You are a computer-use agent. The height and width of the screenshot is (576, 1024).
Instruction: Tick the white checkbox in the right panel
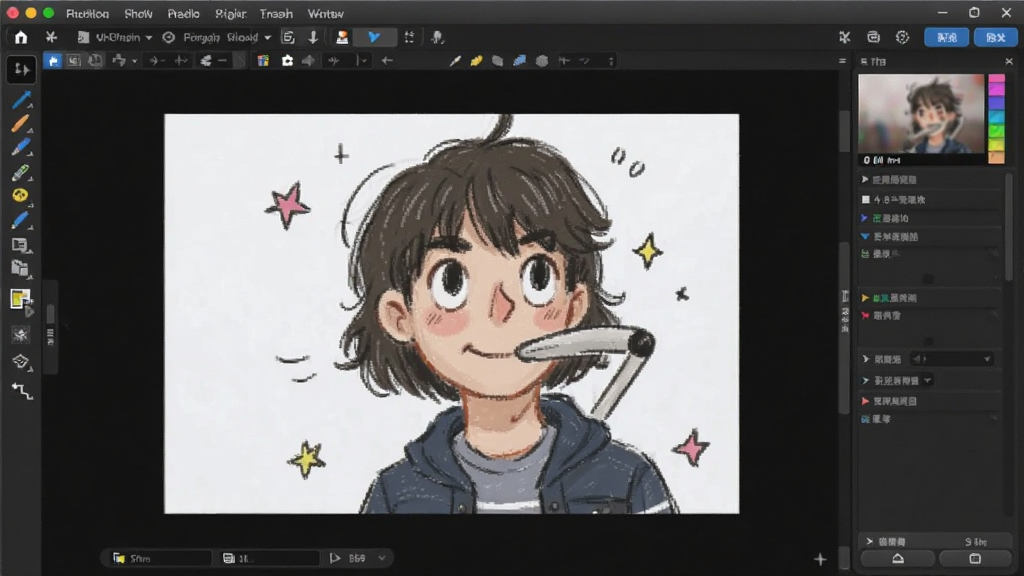point(865,199)
